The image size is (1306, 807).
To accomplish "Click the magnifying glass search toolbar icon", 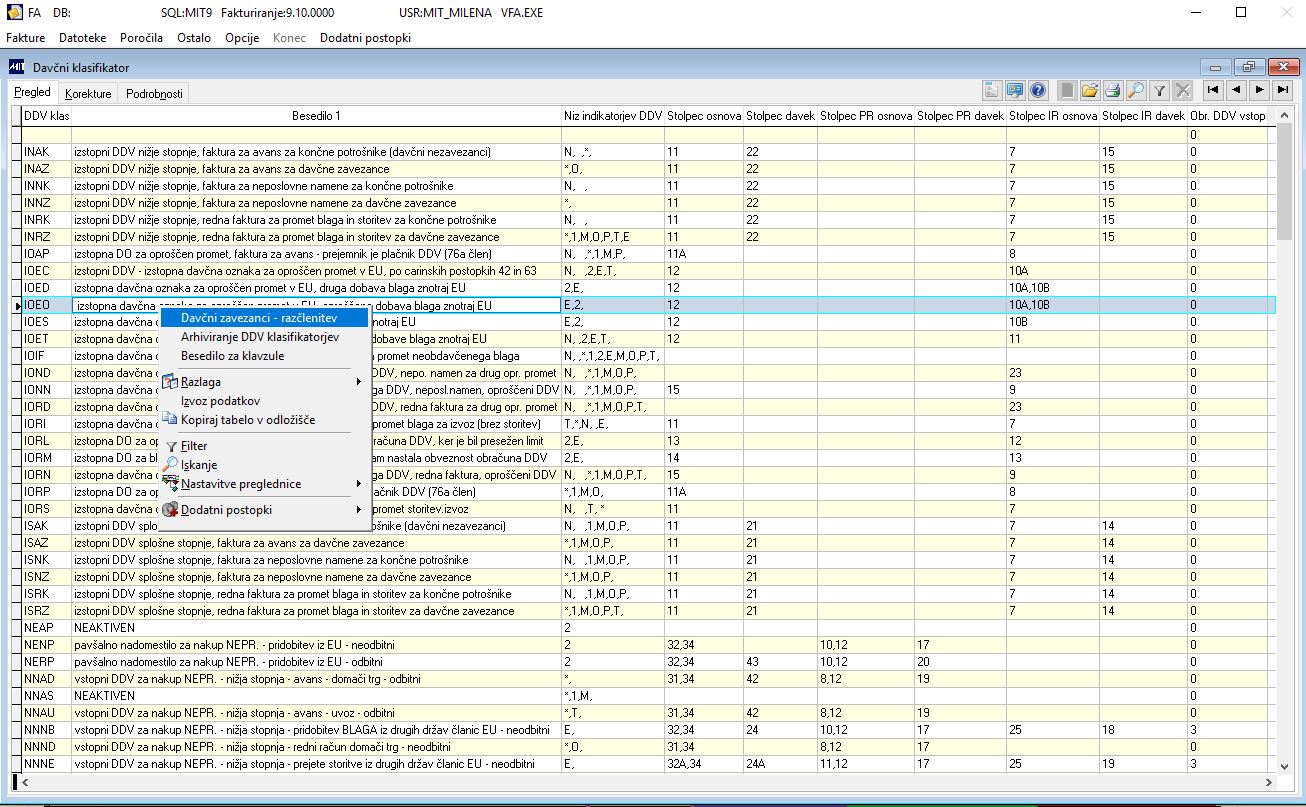I will (x=1136, y=91).
